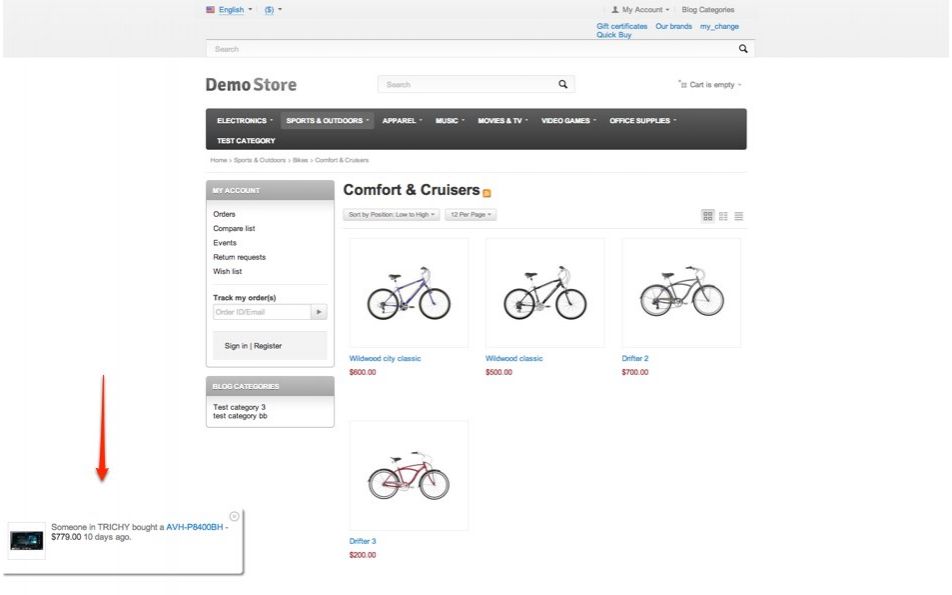Open the Our brands link
The width and height of the screenshot is (952, 595).
click(673, 26)
